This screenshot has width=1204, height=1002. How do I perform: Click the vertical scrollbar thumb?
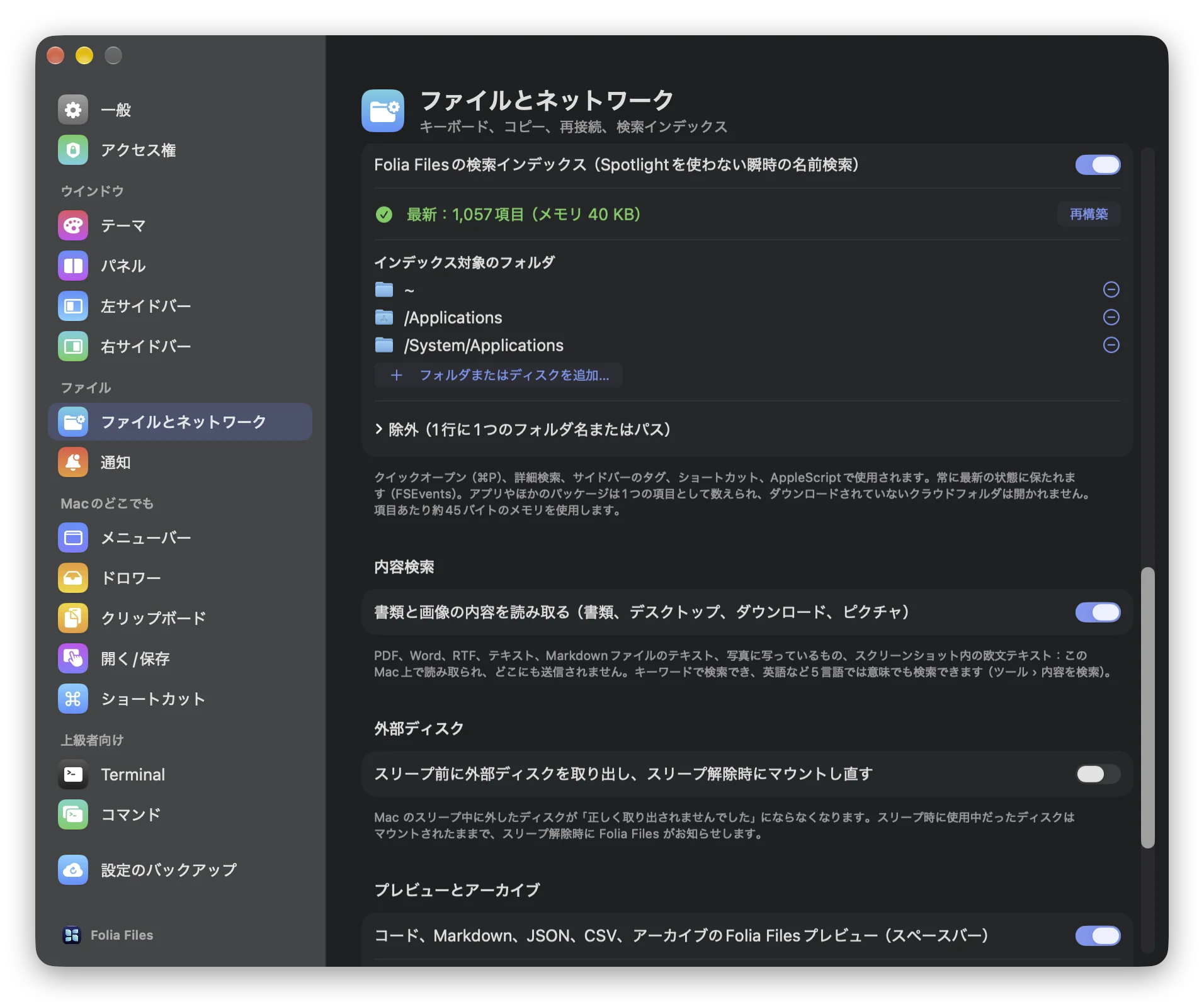pyautogui.click(x=1148, y=707)
